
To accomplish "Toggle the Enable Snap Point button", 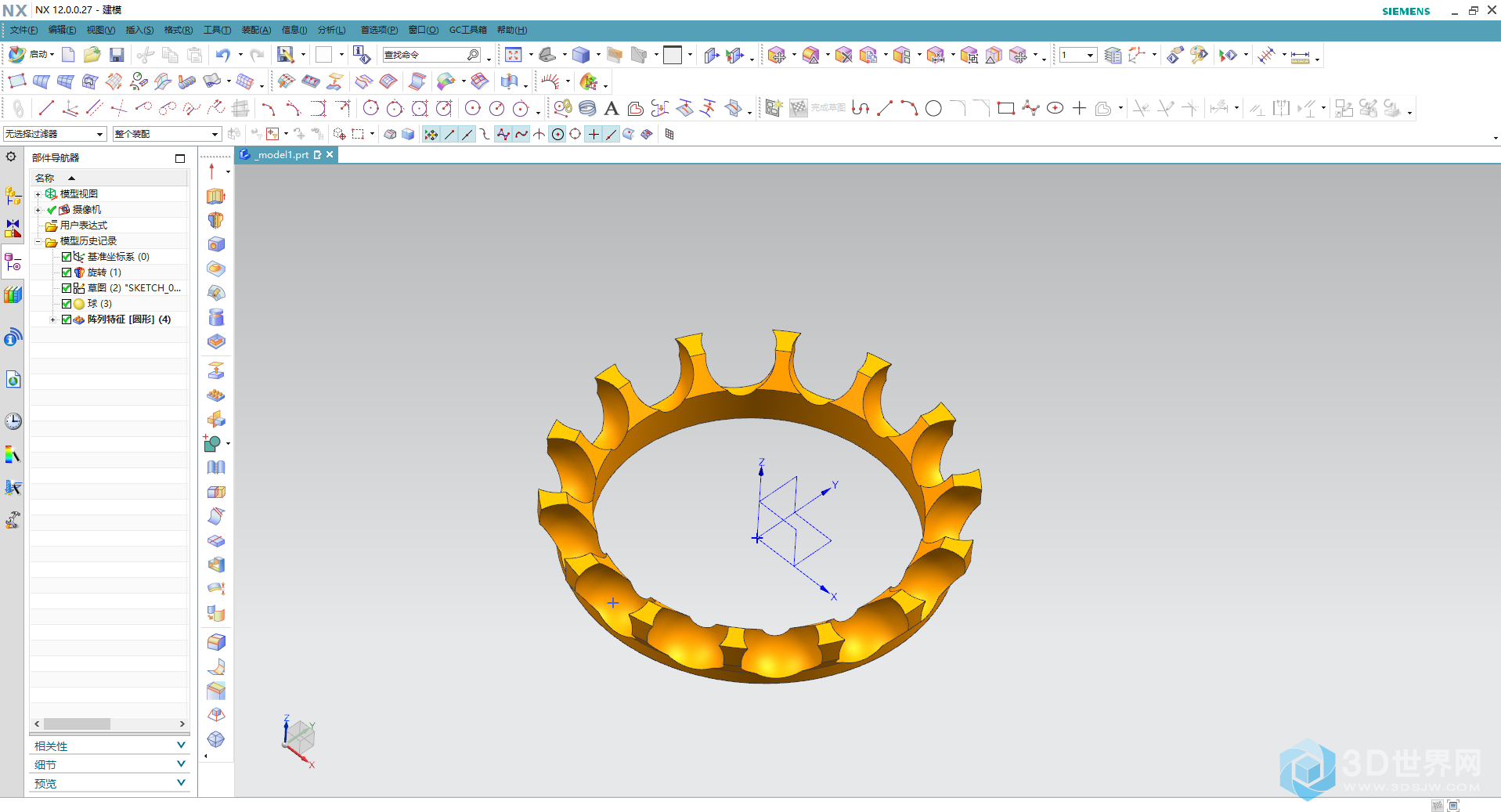I will point(431,135).
